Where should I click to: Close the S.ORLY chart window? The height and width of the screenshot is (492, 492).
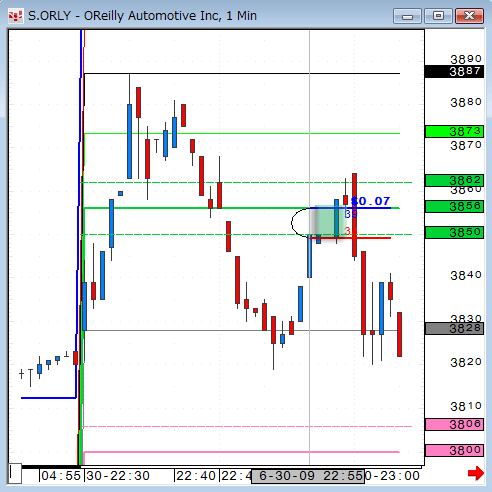pos(469,16)
